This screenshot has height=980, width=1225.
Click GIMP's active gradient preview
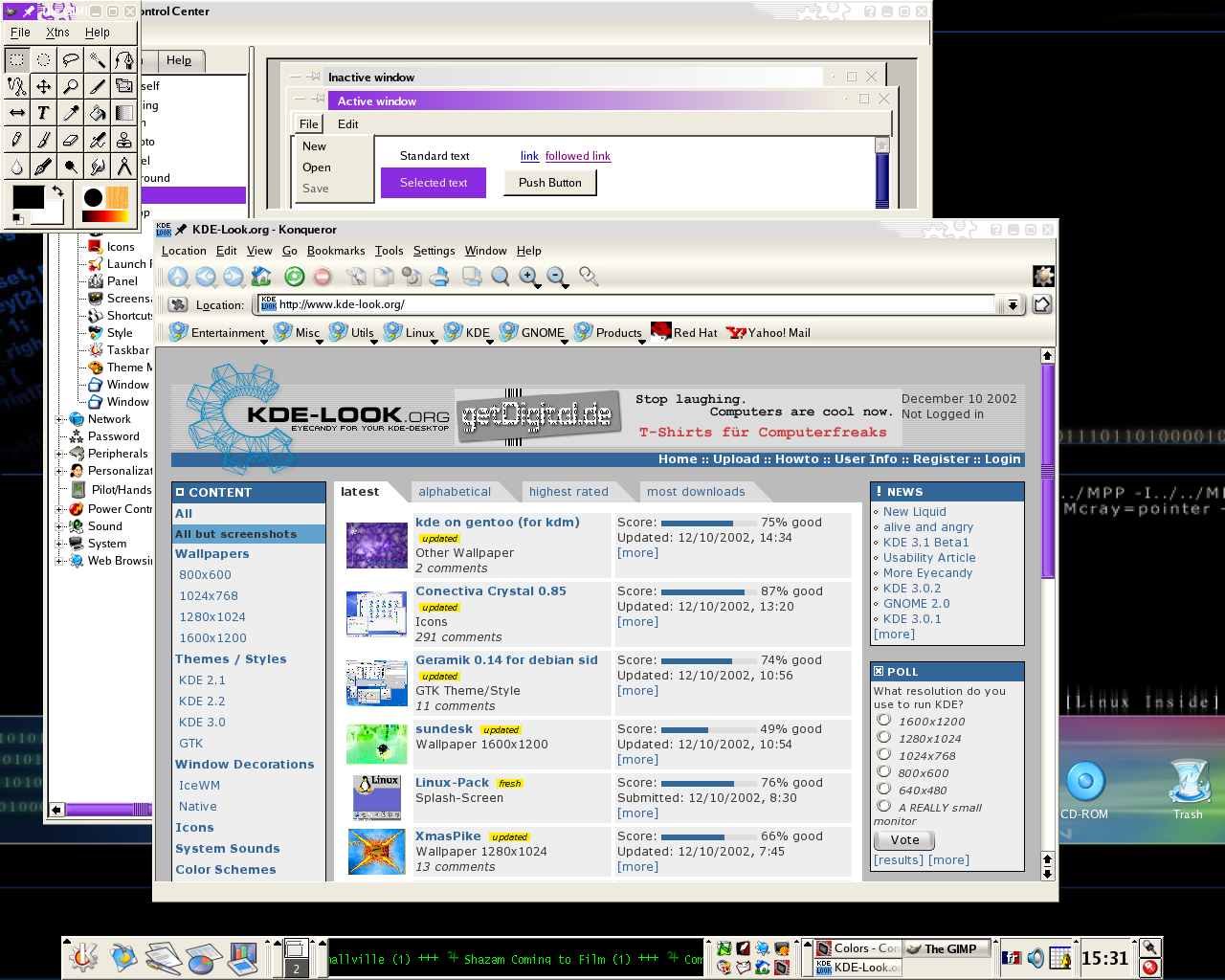(x=105, y=216)
